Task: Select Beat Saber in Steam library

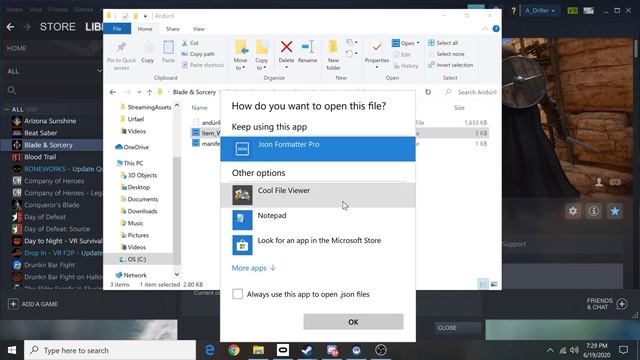Action: click(40, 133)
